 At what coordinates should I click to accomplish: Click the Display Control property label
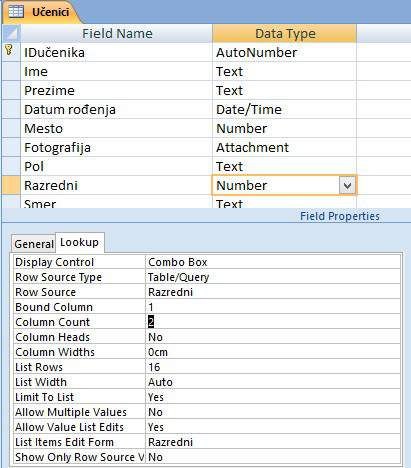[x=79, y=262]
